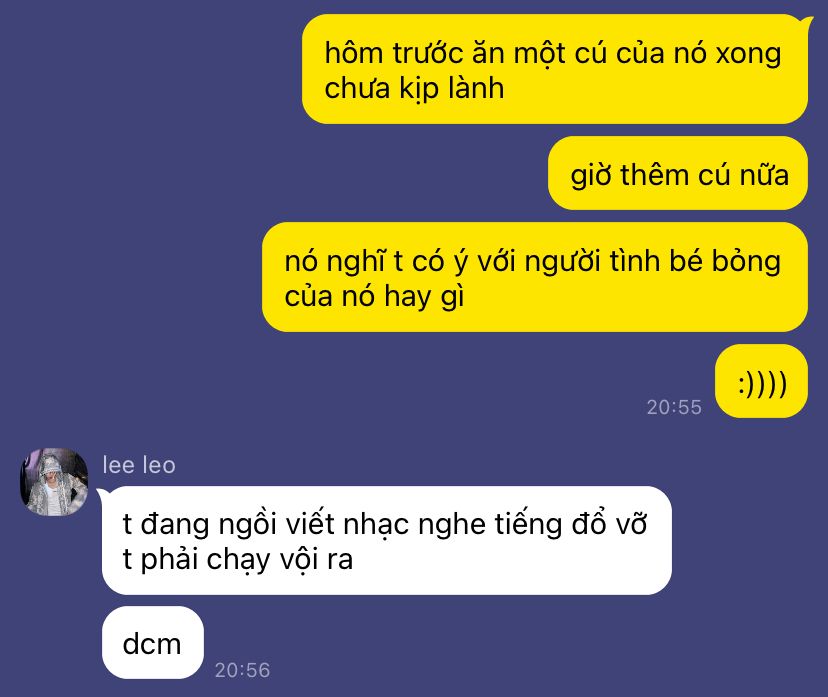Click the text line 't phải chạy vội ra'
This screenshot has width=828, height=697.
tap(238, 559)
